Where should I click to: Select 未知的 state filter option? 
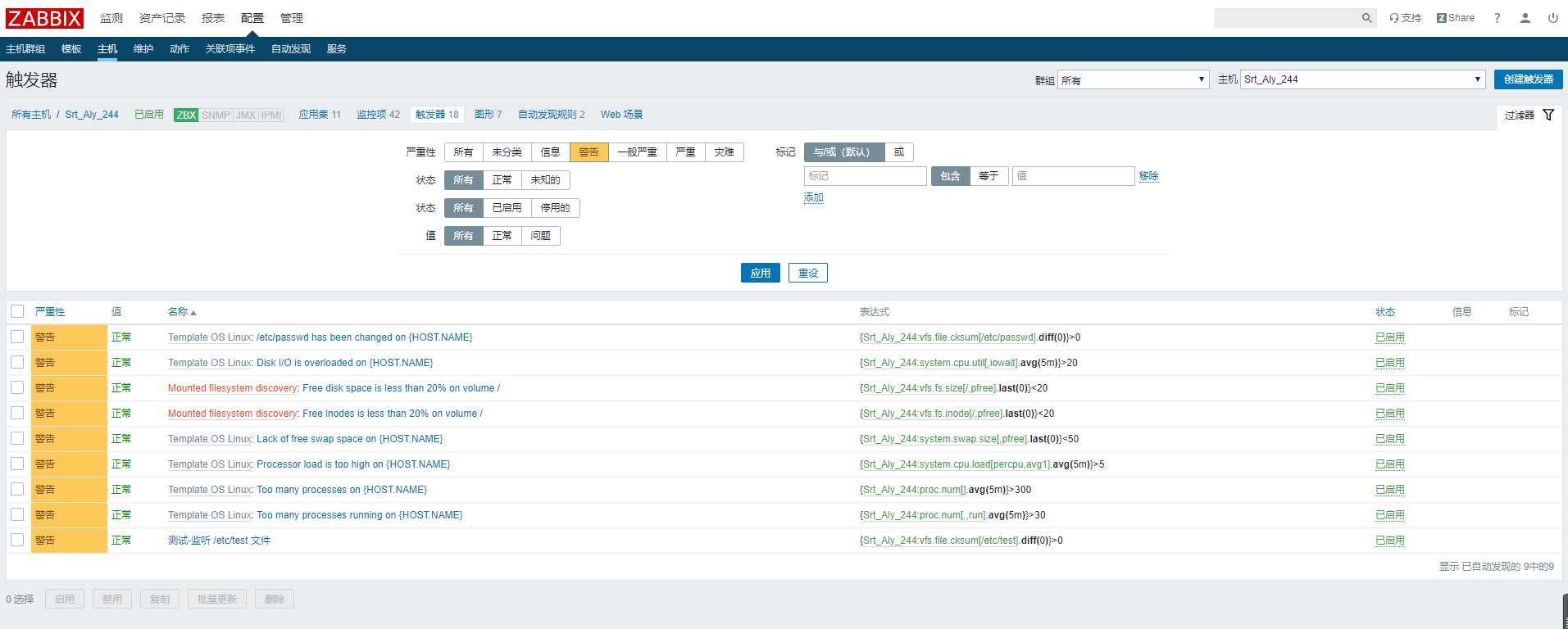click(x=546, y=180)
